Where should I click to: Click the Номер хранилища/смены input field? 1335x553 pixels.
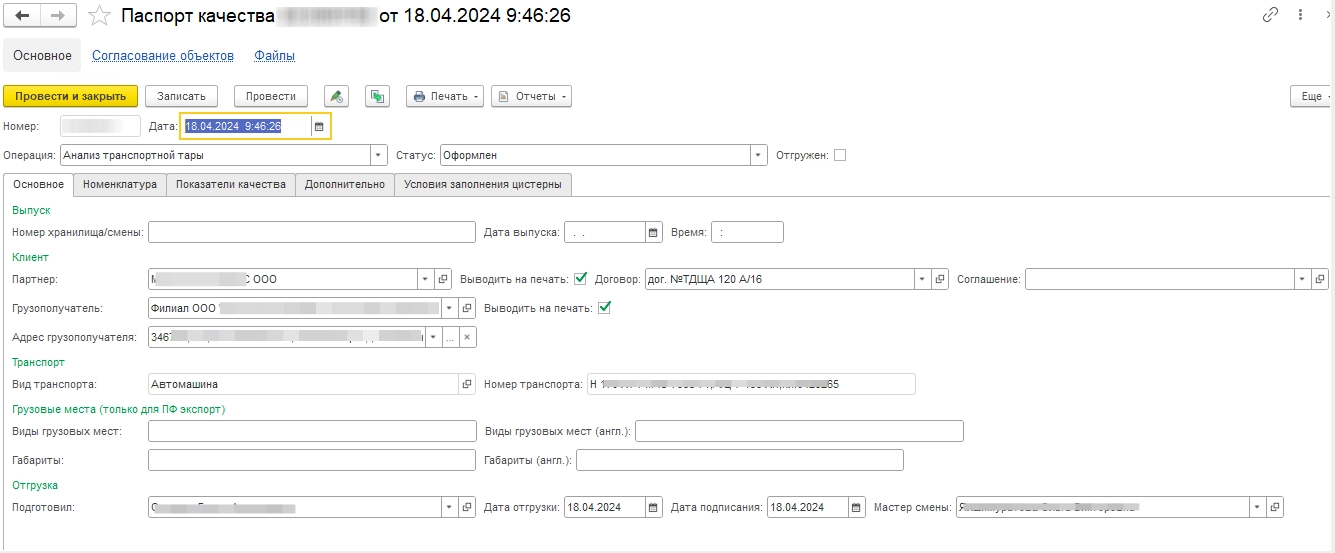click(311, 232)
